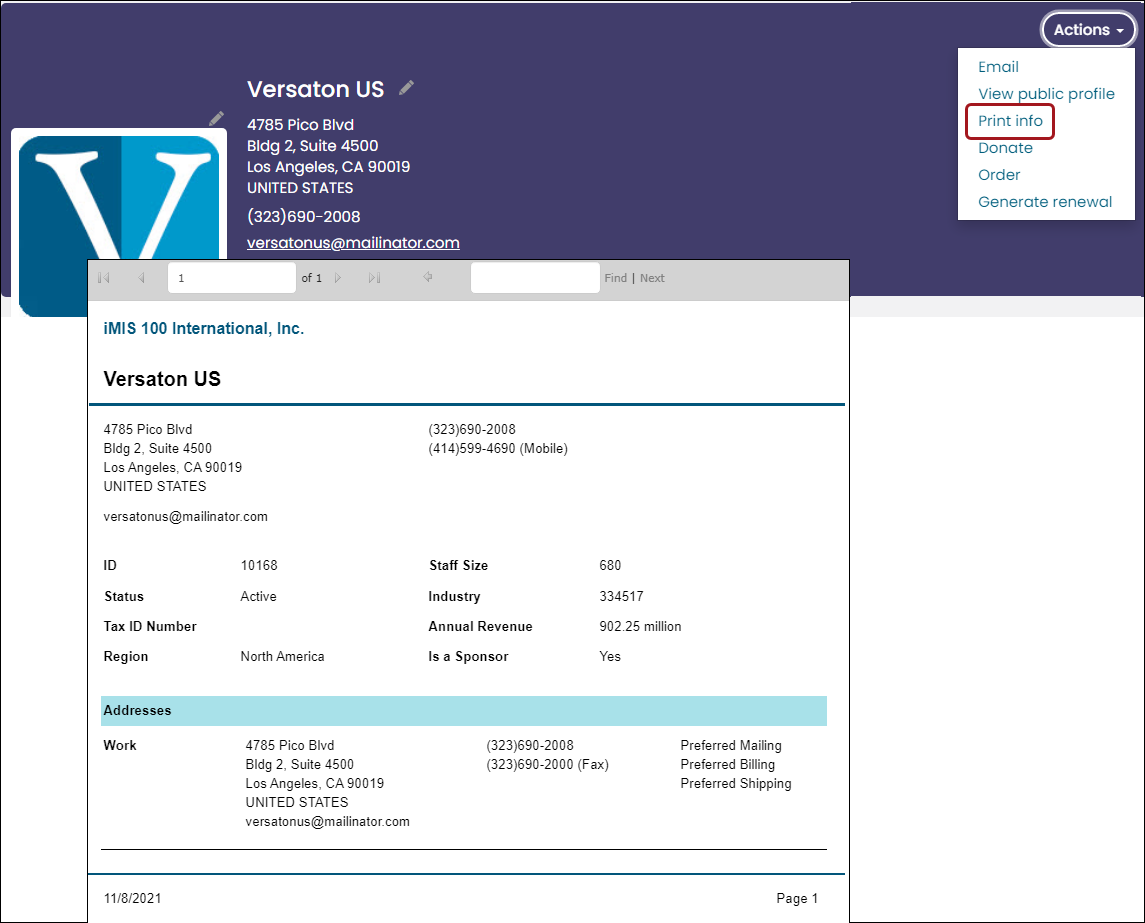Select Annual Revenue 902.25 million

click(640, 627)
